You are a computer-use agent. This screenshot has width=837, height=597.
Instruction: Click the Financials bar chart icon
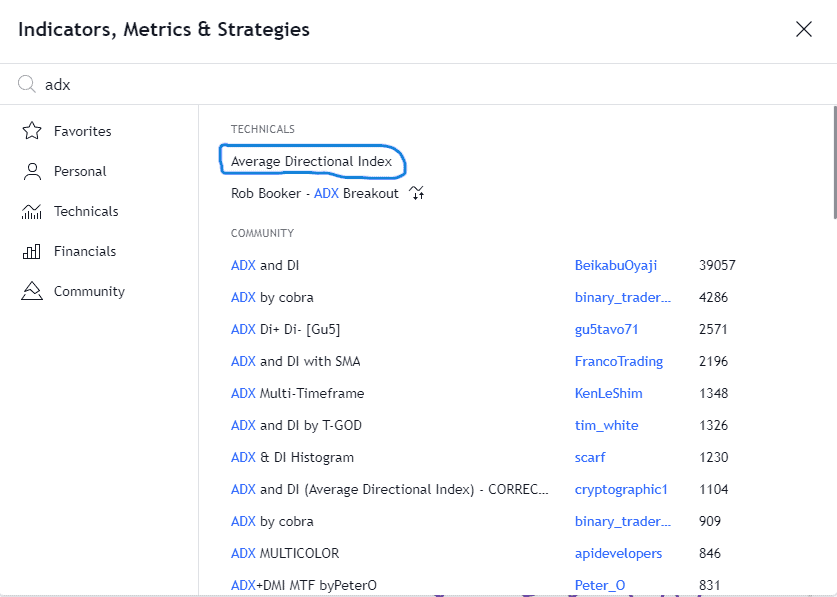(x=31, y=252)
